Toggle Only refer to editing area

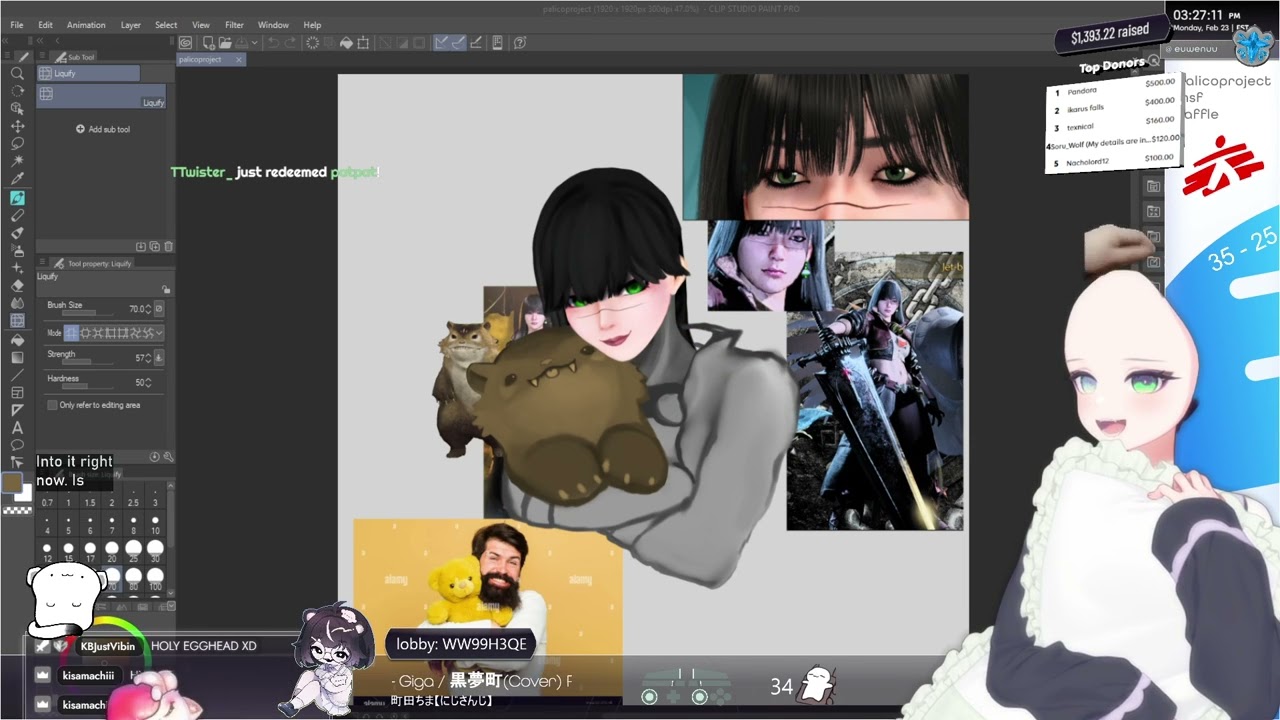coord(52,405)
